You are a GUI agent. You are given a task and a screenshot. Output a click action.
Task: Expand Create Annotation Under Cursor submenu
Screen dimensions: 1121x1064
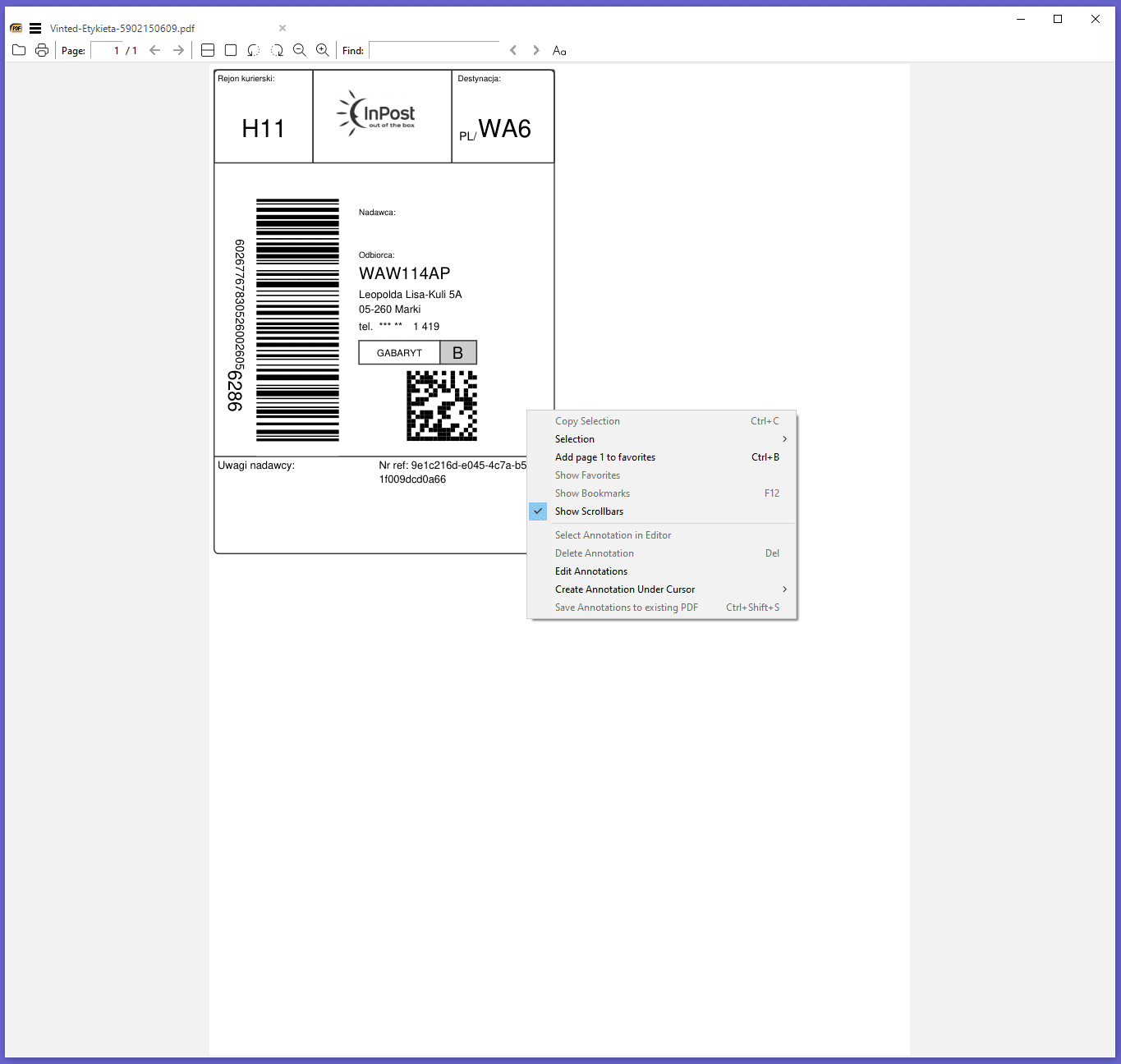pyautogui.click(x=662, y=589)
